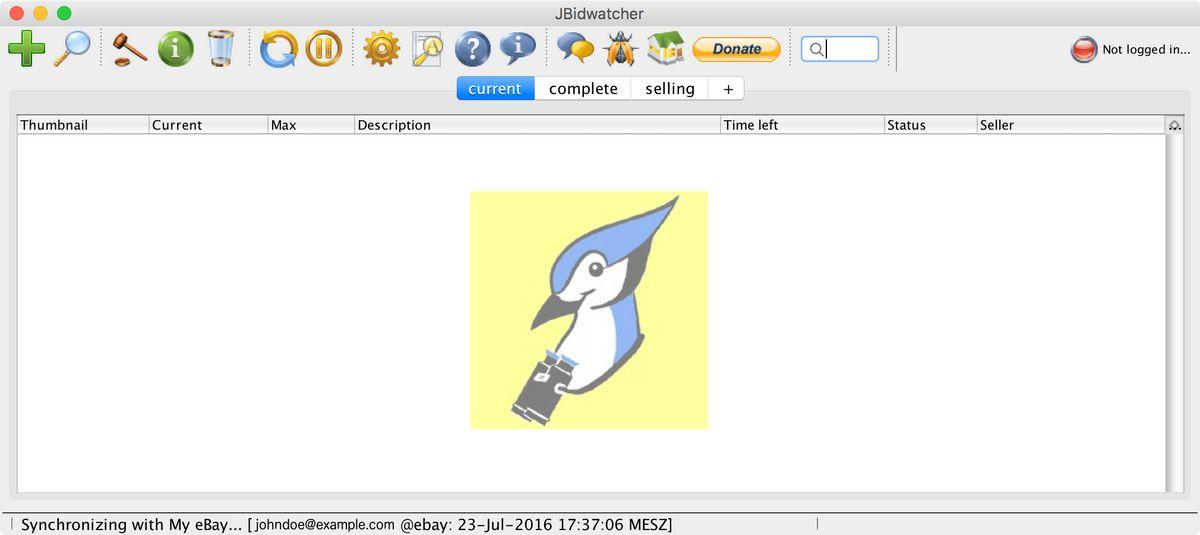Viewport: 1200px width, 535px height.
Task: Open configuration with the gear icon
Action: click(381, 48)
